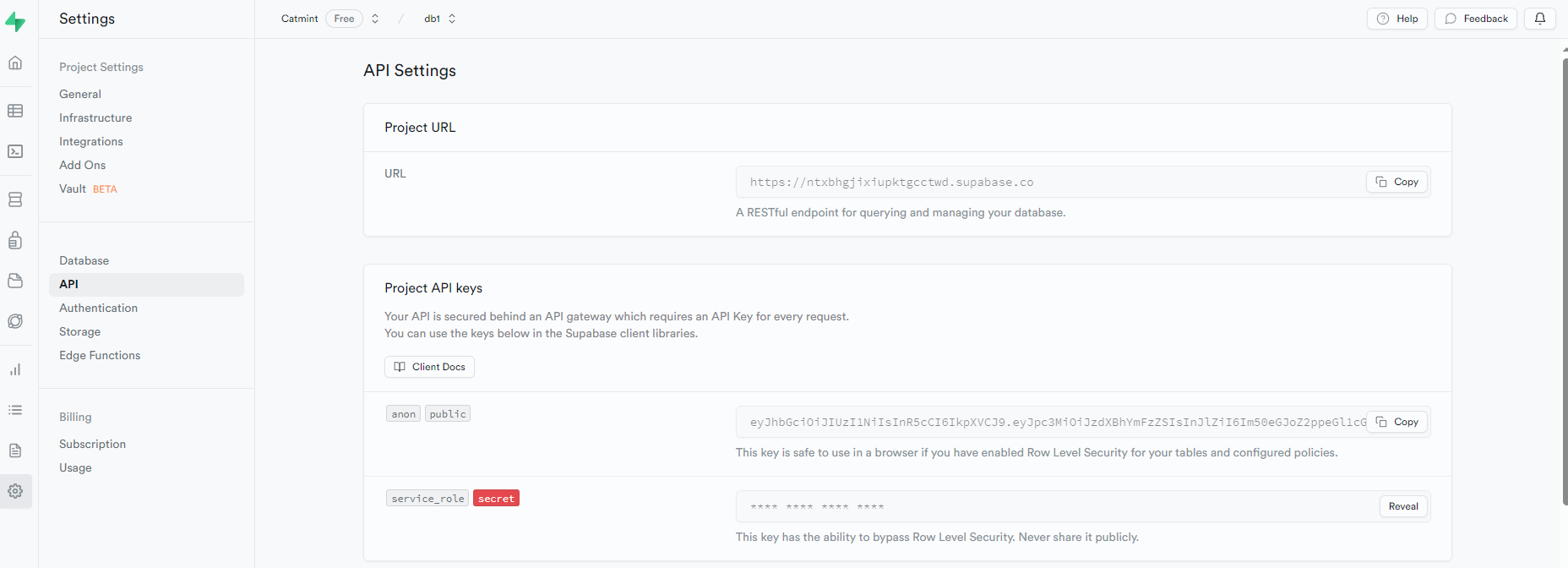Screen dimensions: 1568x568
Task: Select Authentication in settings menu
Action: pos(98,308)
